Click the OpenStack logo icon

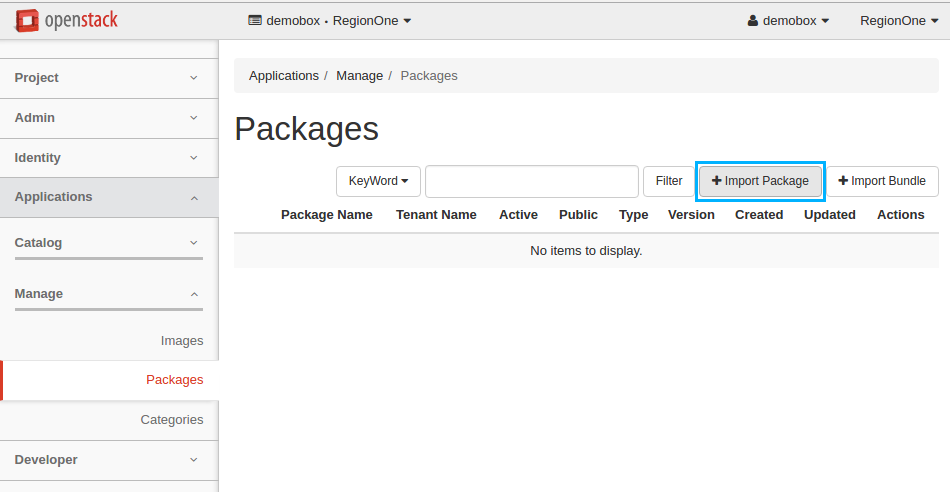point(27,20)
